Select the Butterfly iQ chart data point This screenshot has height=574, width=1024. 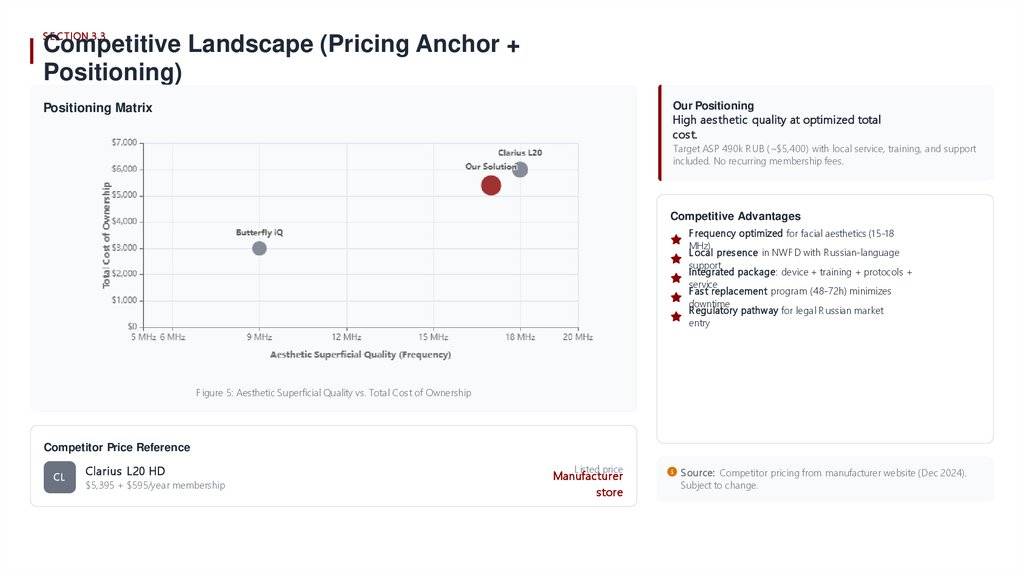pyautogui.click(x=259, y=248)
